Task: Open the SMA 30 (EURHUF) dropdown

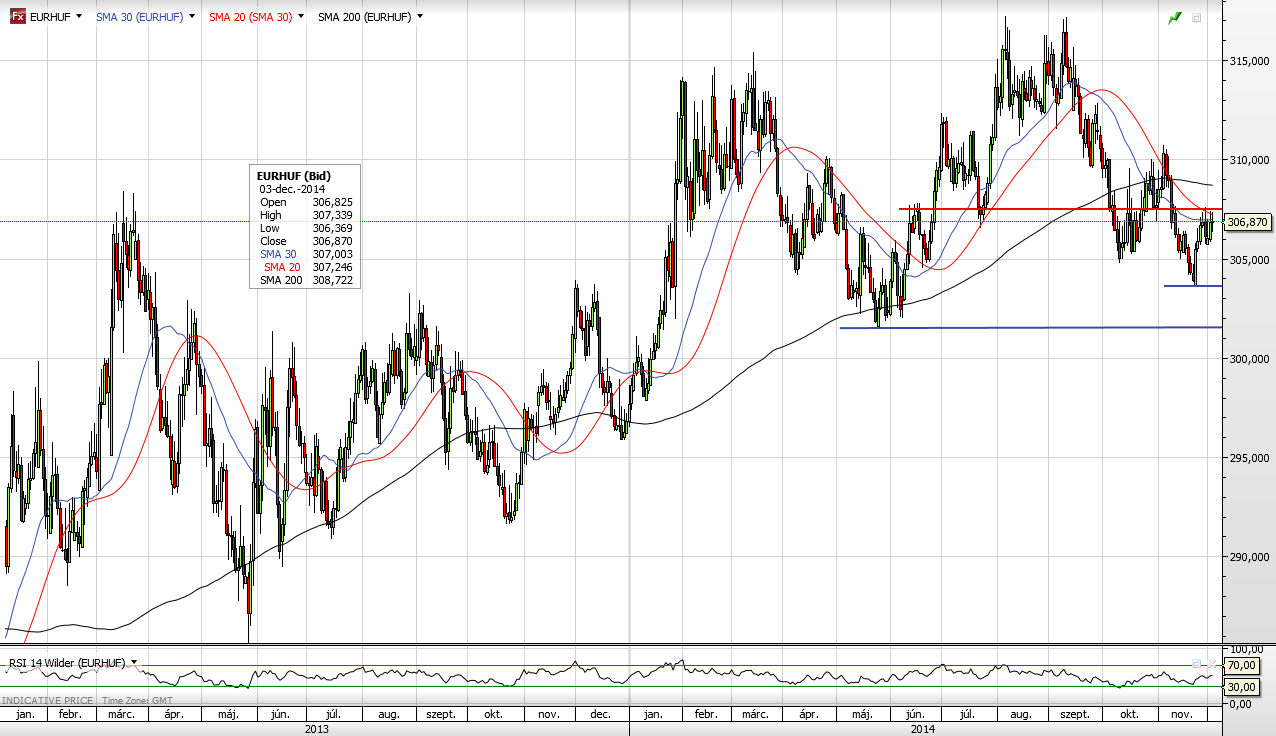Action: [x=190, y=17]
